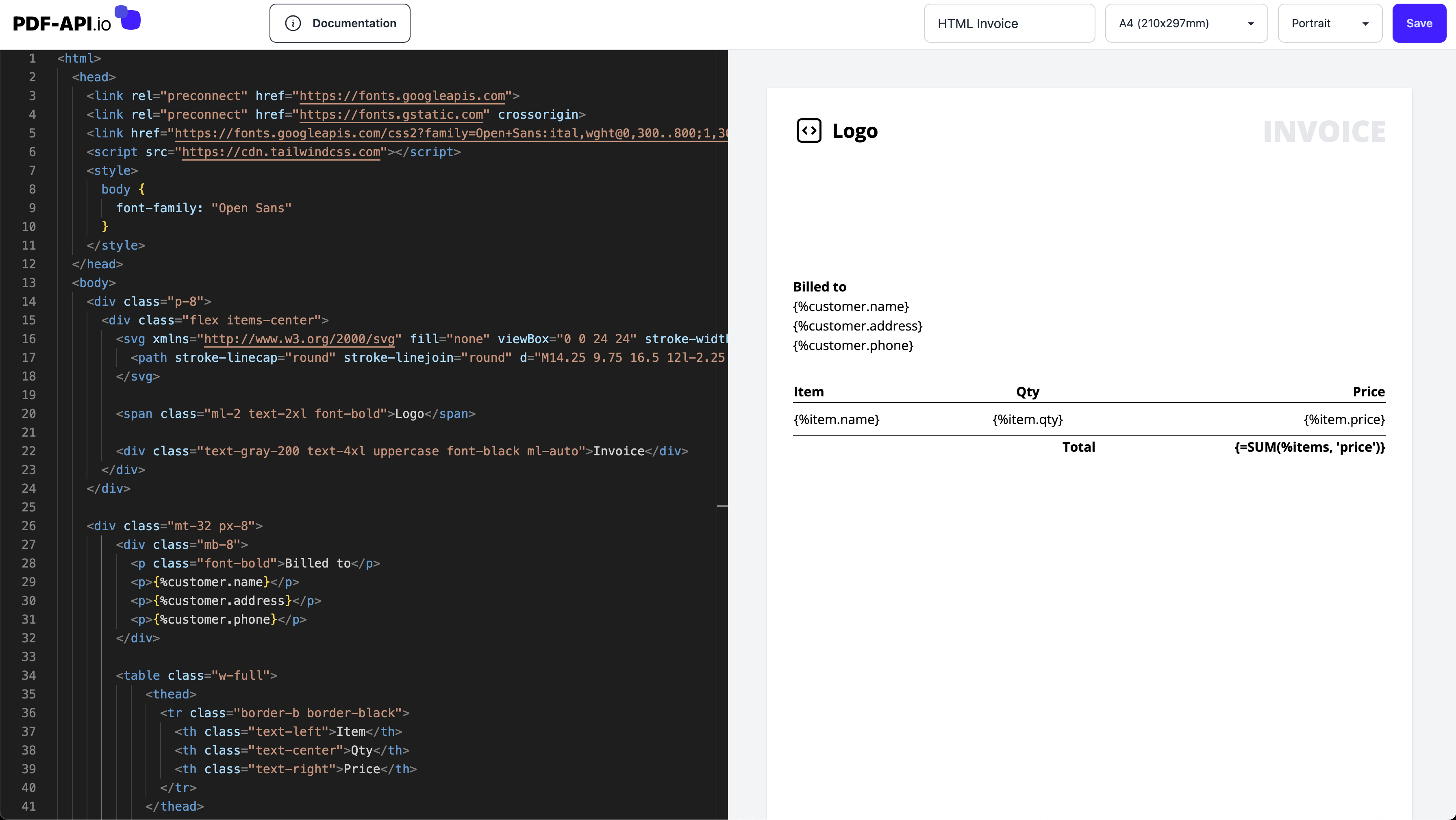1456x820 pixels.
Task: Click the Billed to paragraph code line
Action: click(256, 563)
